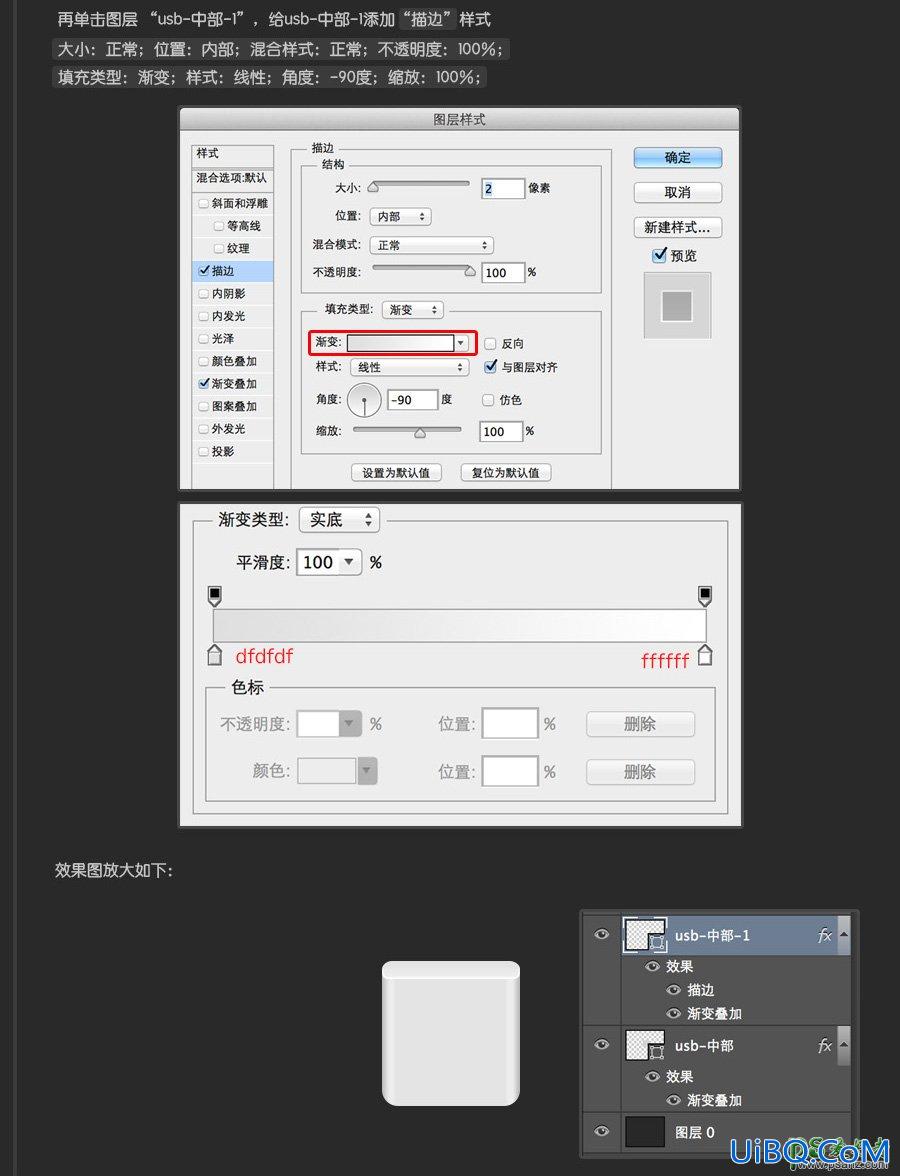Toggle the 预览 checkbox

tap(659, 255)
